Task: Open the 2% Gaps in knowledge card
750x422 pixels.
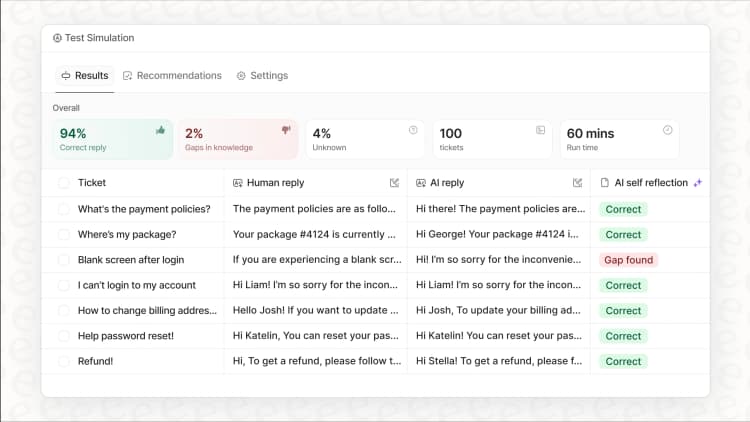Action: (239, 139)
